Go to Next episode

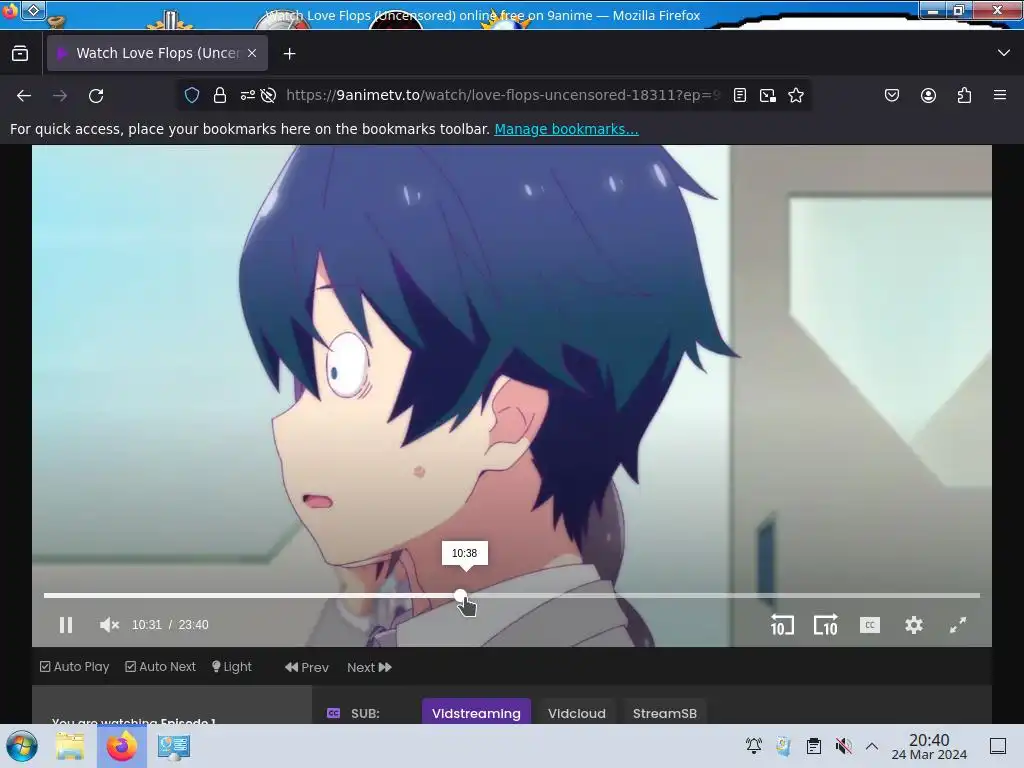point(369,667)
